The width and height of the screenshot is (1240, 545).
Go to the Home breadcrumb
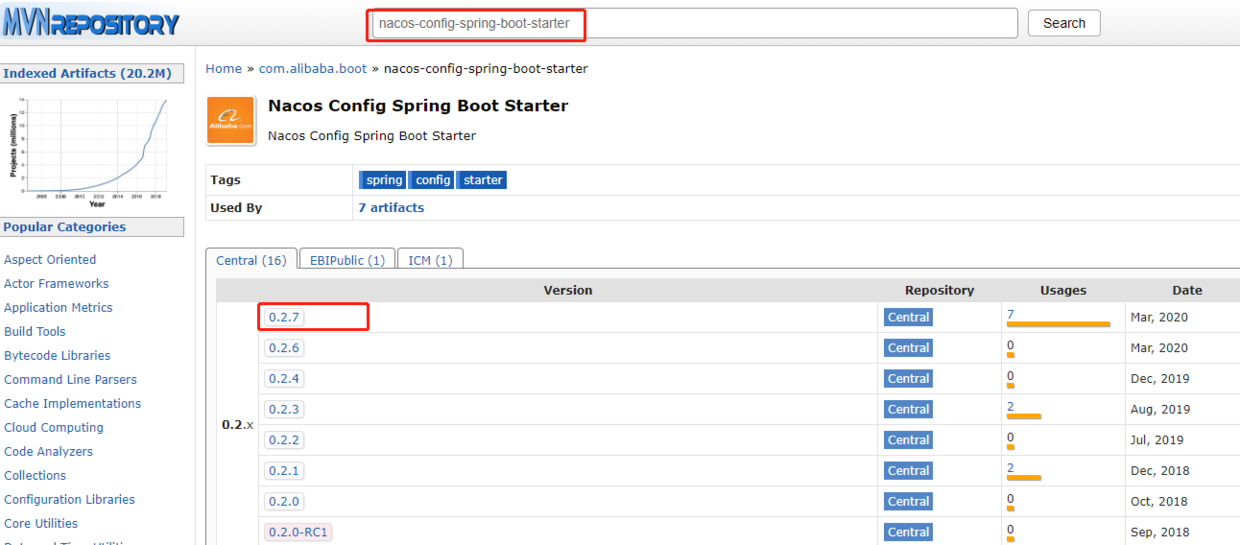[224, 69]
